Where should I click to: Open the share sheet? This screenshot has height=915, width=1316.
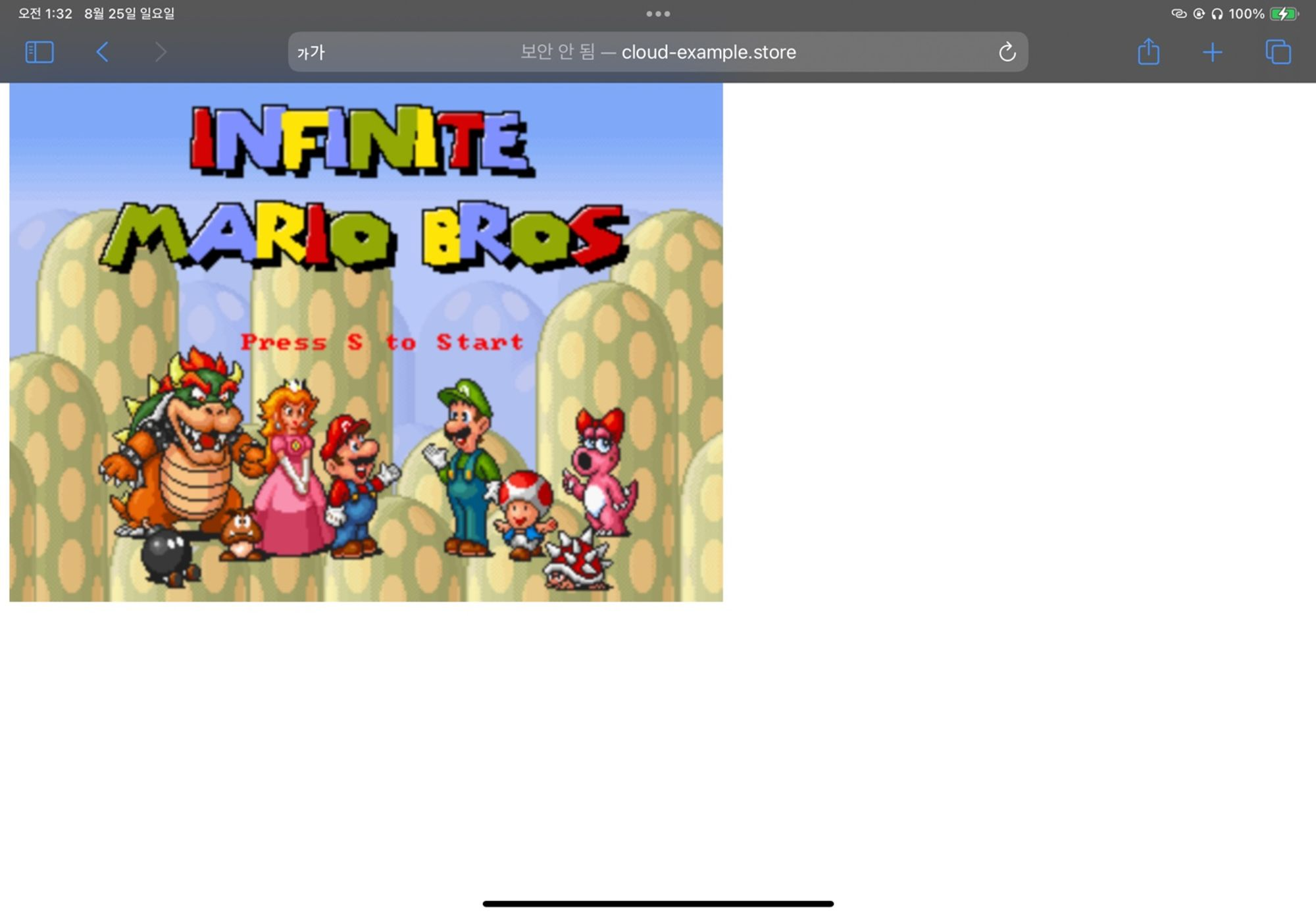point(1148,52)
